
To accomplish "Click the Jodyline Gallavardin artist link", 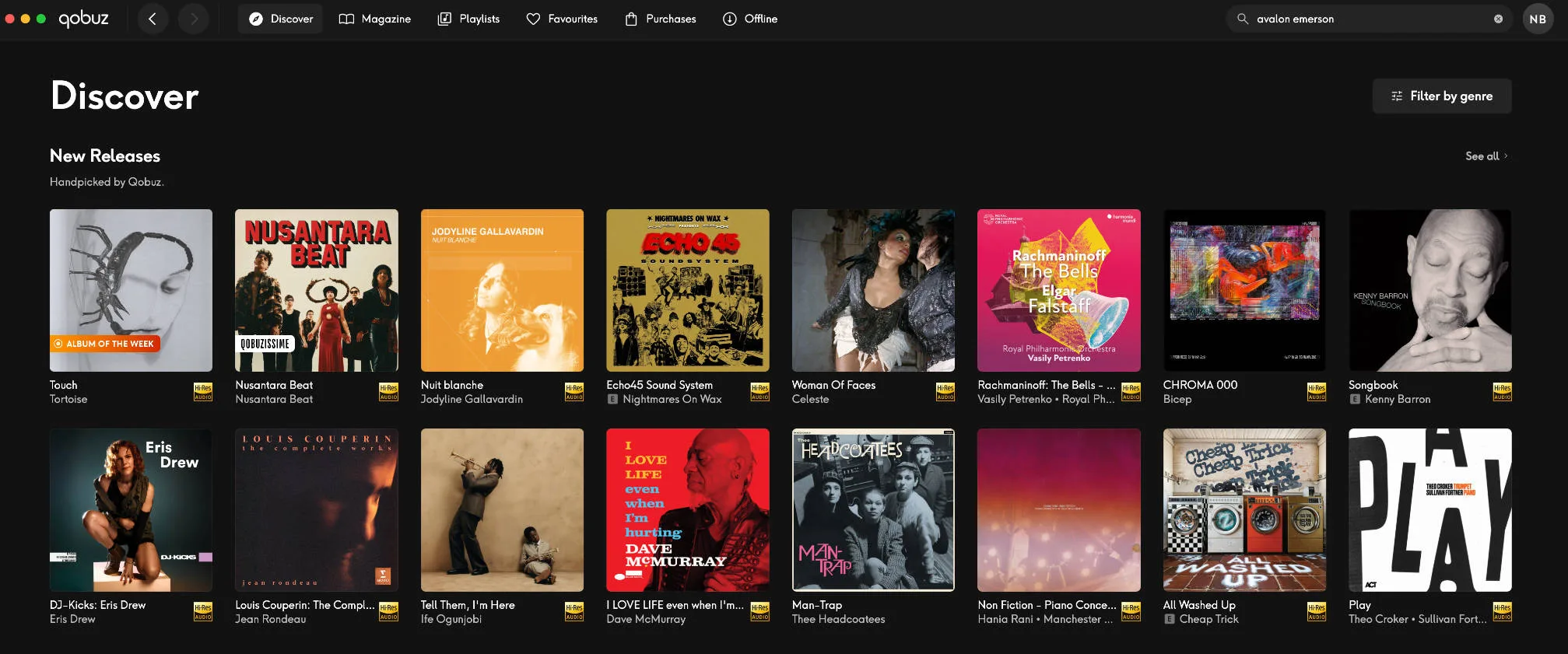I will pos(472,399).
